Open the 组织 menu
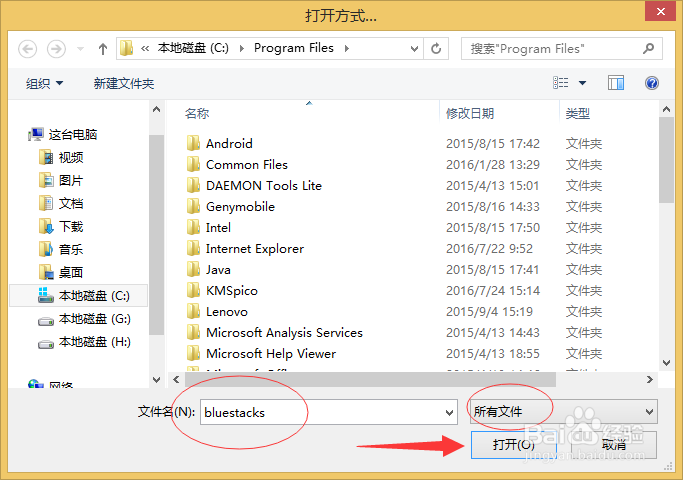683x480 pixels. click(44, 83)
